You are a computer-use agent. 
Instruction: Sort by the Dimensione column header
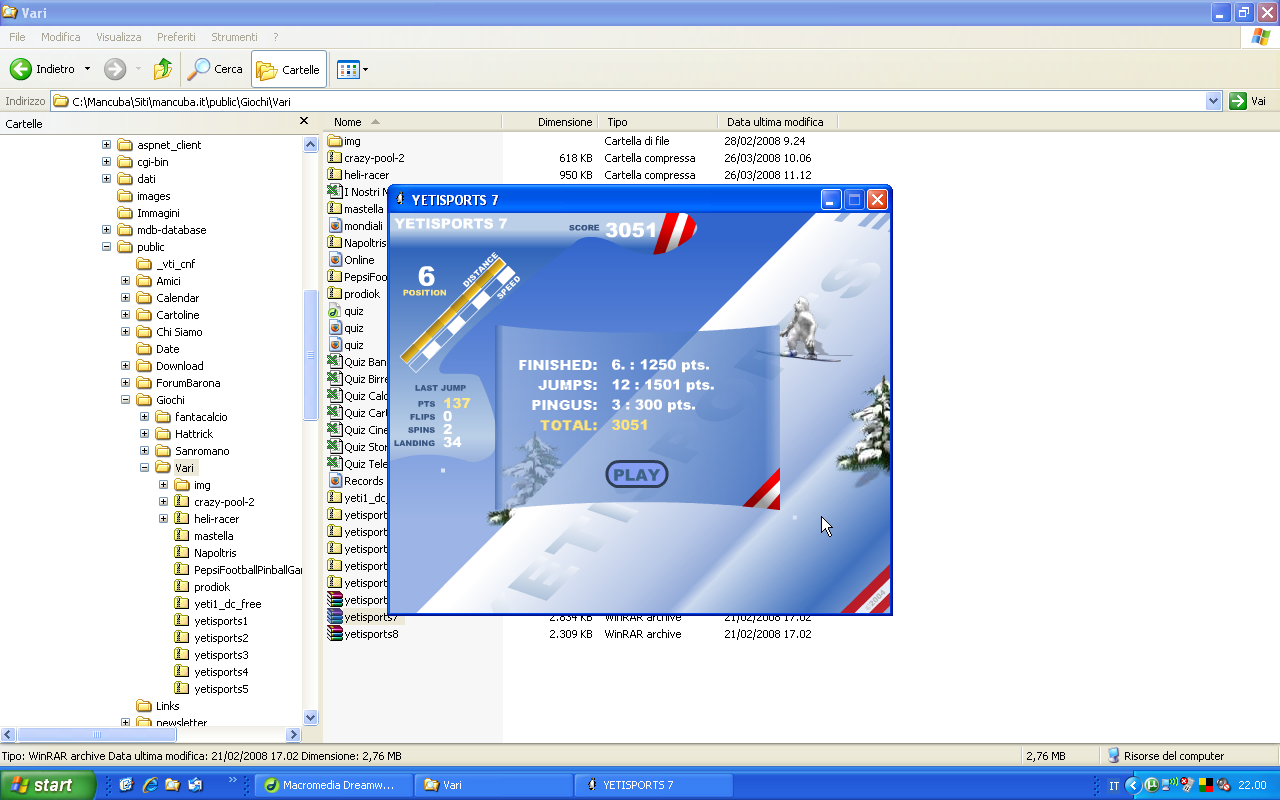(548, 122)
